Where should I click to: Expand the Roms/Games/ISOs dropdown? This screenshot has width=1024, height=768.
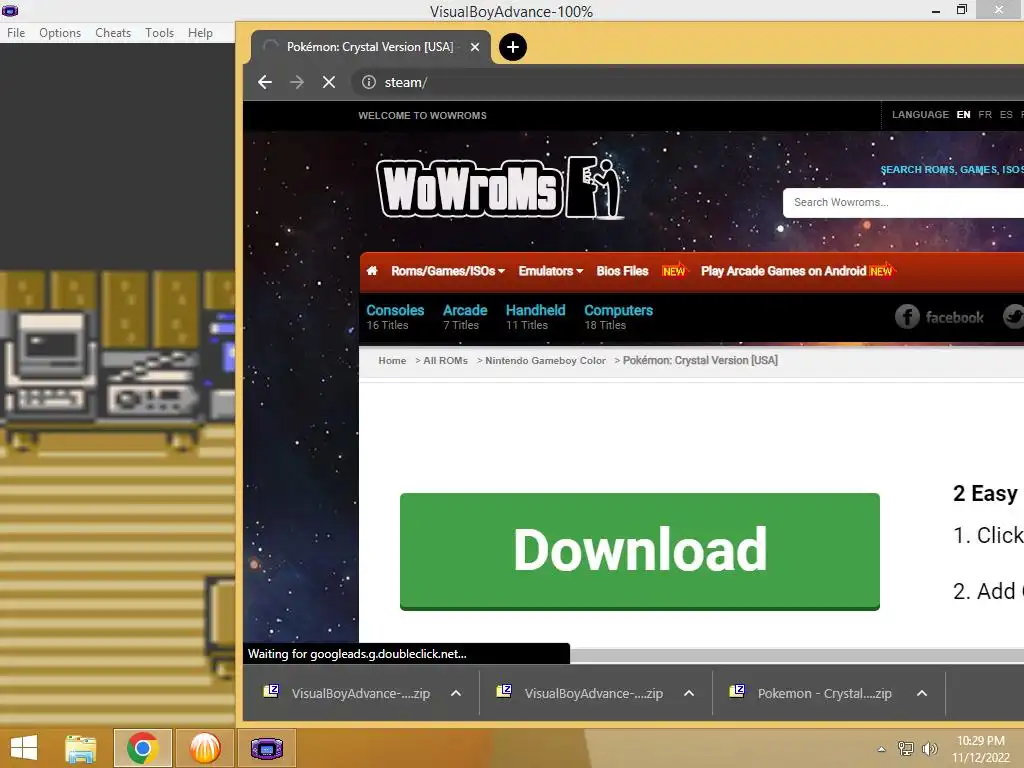click(448, 271)
